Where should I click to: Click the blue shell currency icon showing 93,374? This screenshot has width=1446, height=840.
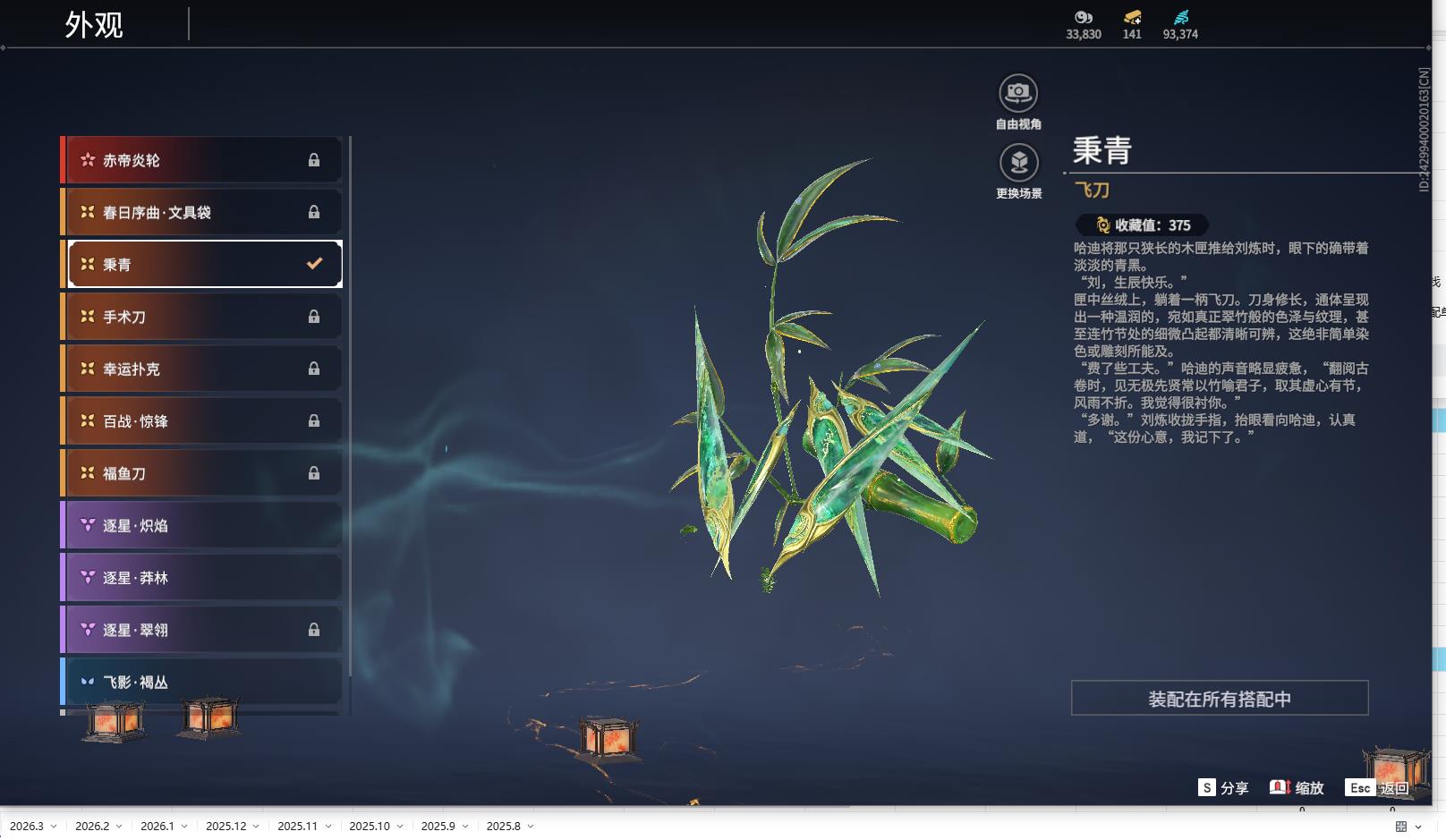[x=1182, y=15]
